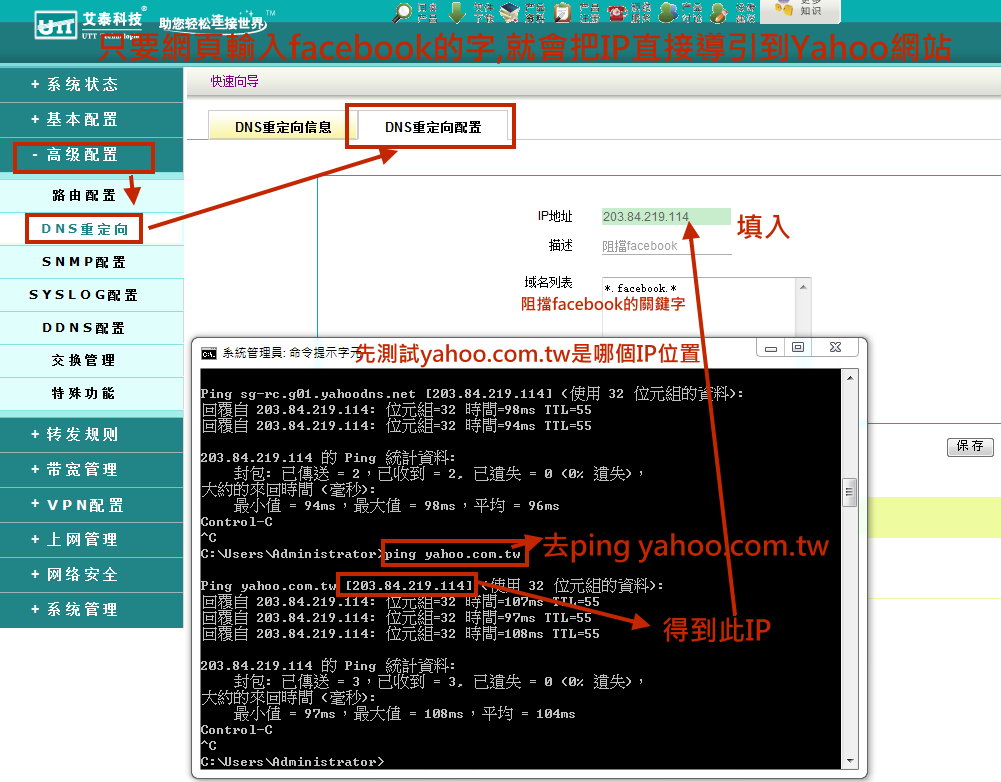This screenshot has width=1001, height=782.
Task: Click the 保存 save button
Action: tap(970, 446)
